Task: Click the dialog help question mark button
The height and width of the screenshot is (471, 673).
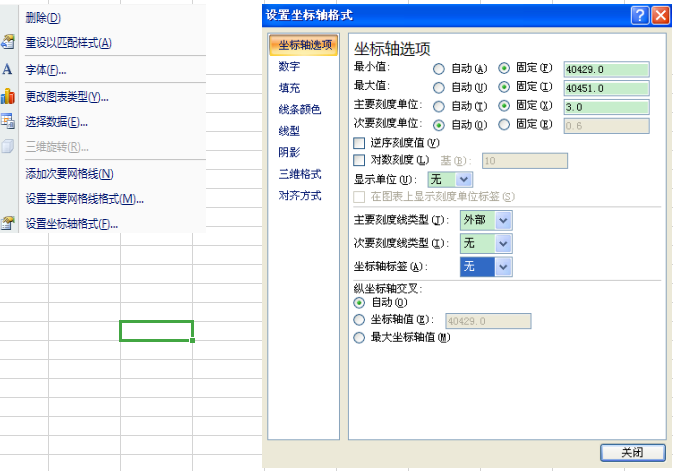Action: click(x=640, y=15)
